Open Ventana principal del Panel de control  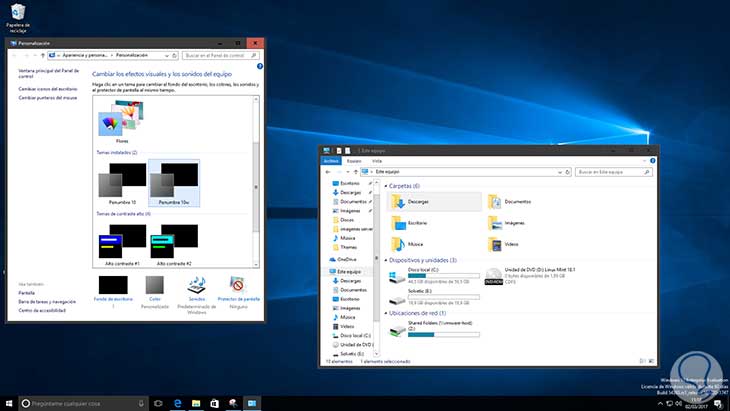48,73
